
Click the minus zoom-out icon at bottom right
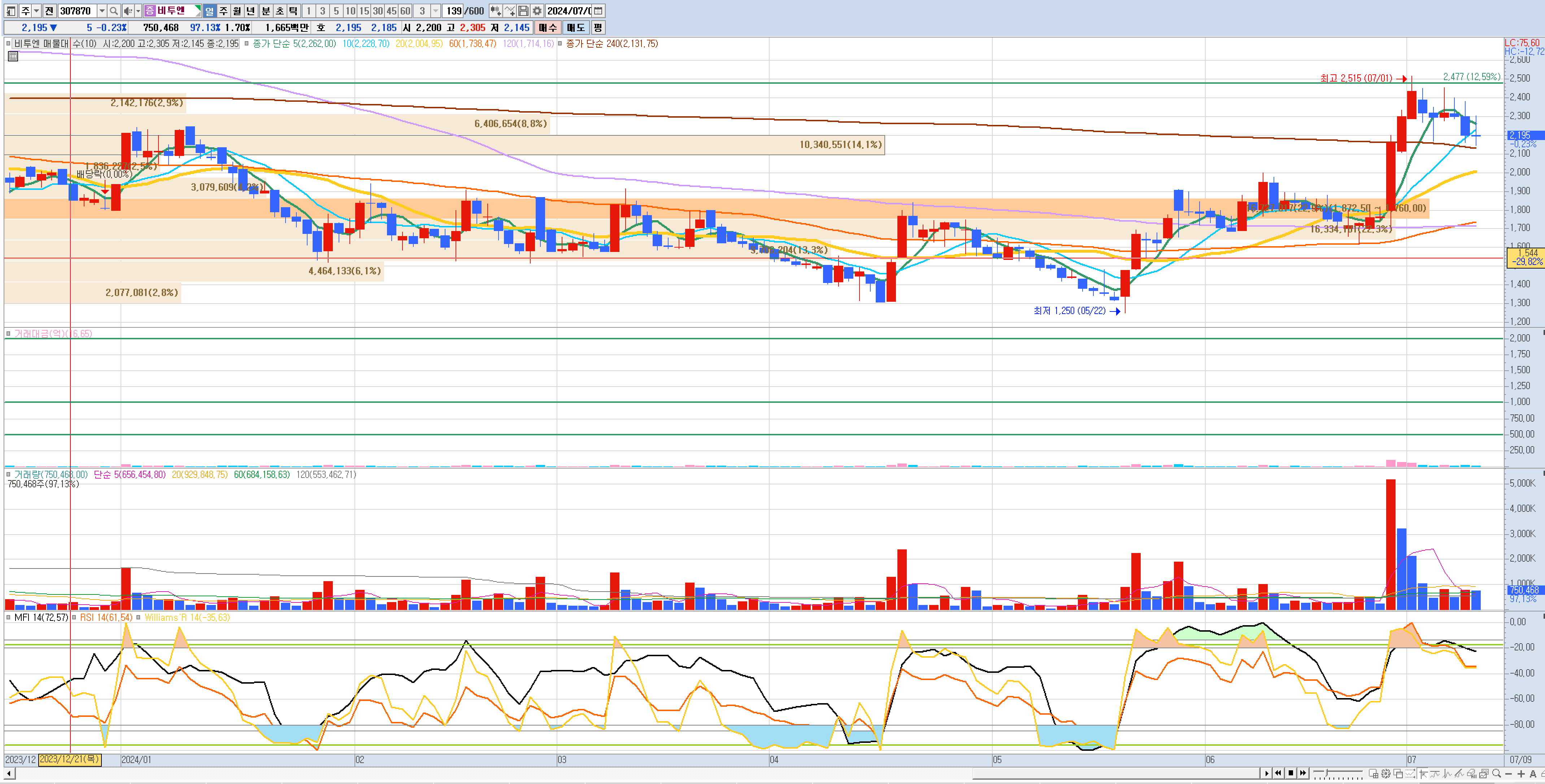point(1509,774)
